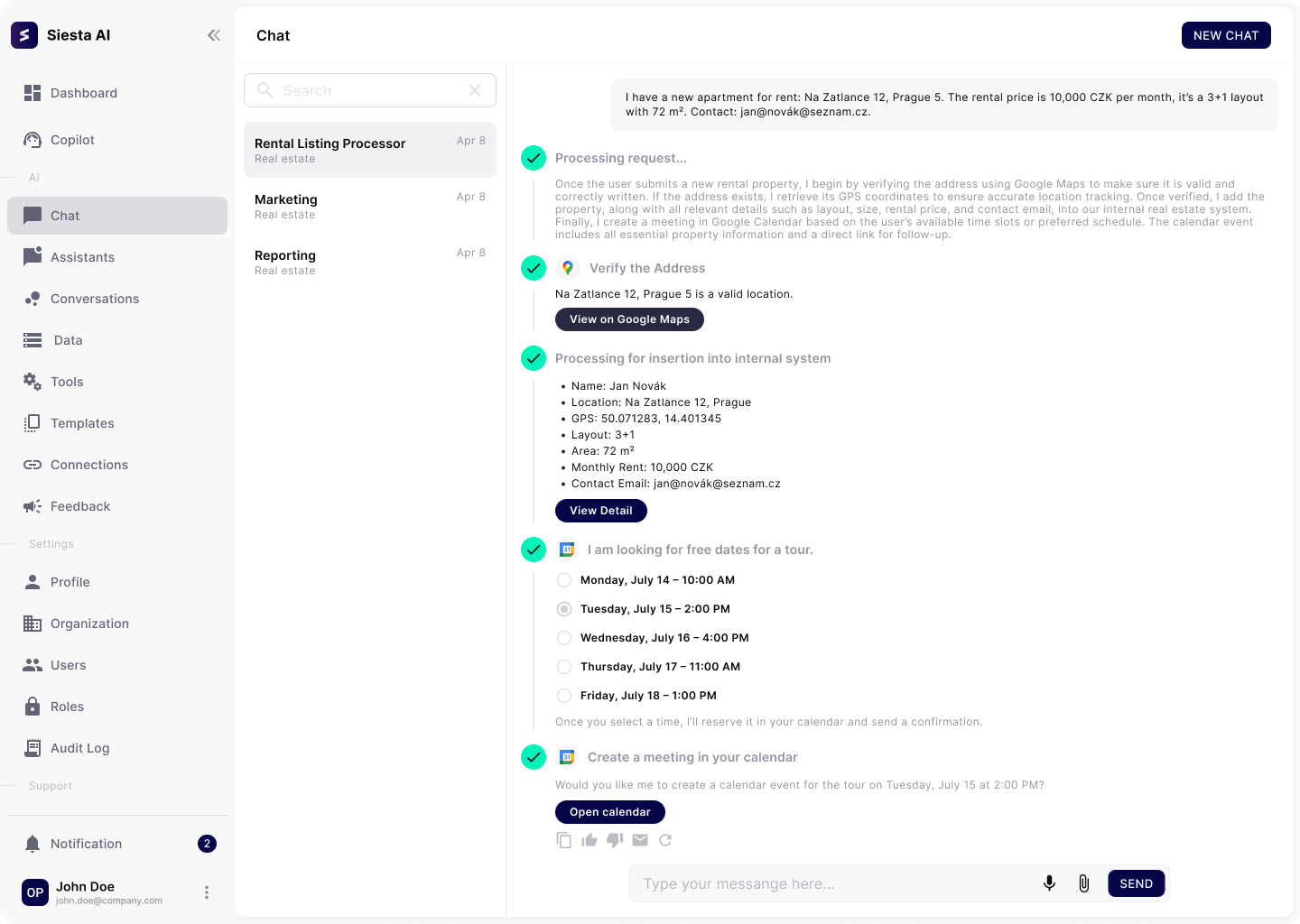Screen dimensions: 1300x924
Task: Click View on Google Maps
Action: [629, 319]
